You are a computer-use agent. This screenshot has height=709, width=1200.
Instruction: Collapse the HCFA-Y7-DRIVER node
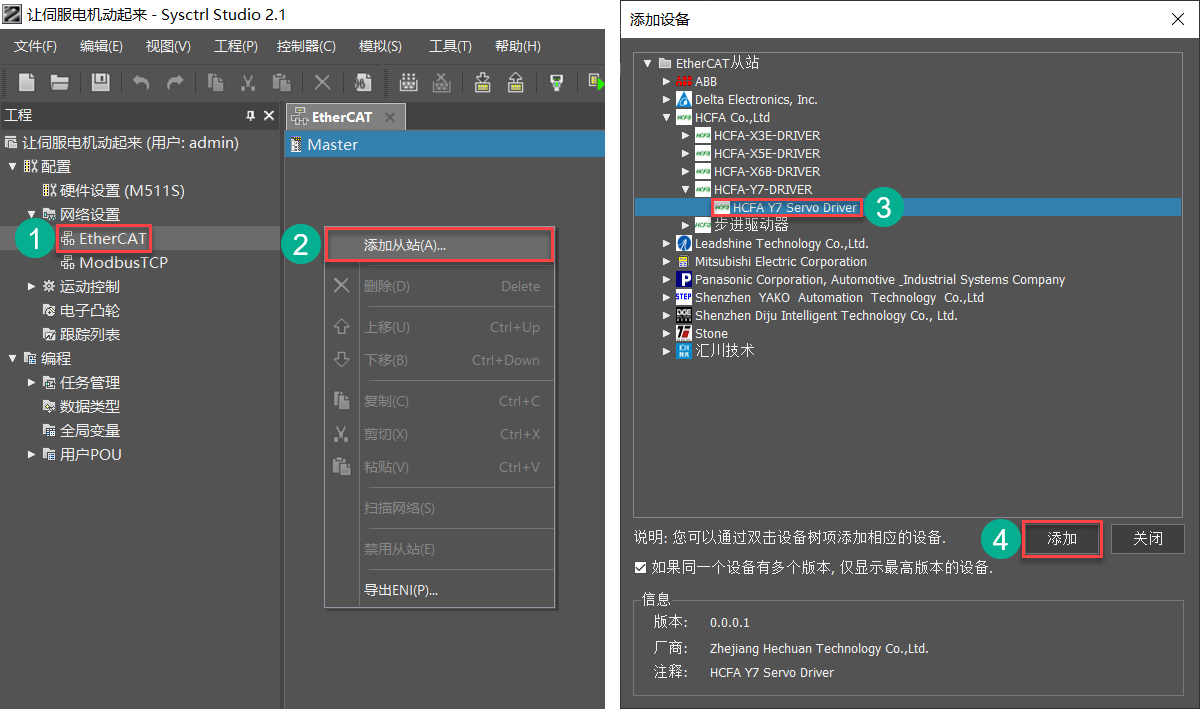pyautogui.click(x=686, y=189)
